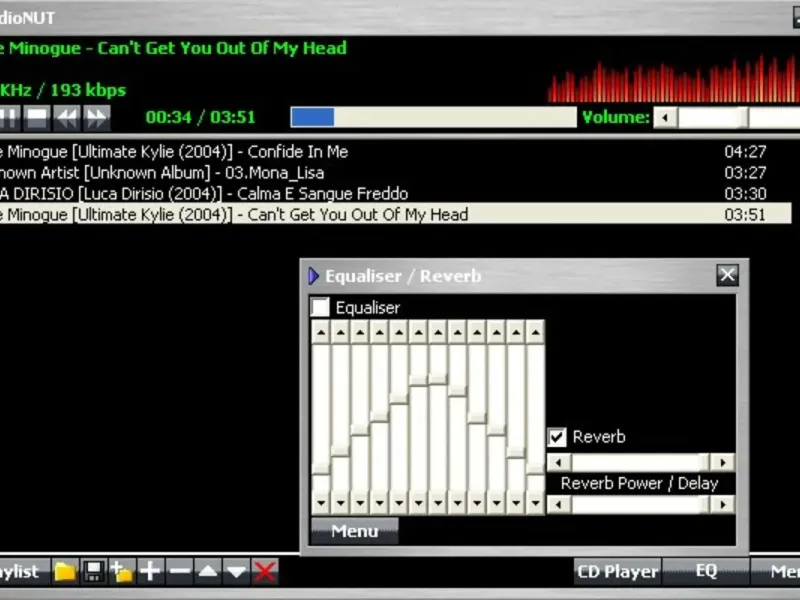800x600 pixels.
Task: Open the Menu button in the Equaliser panel
Action: 355,531
